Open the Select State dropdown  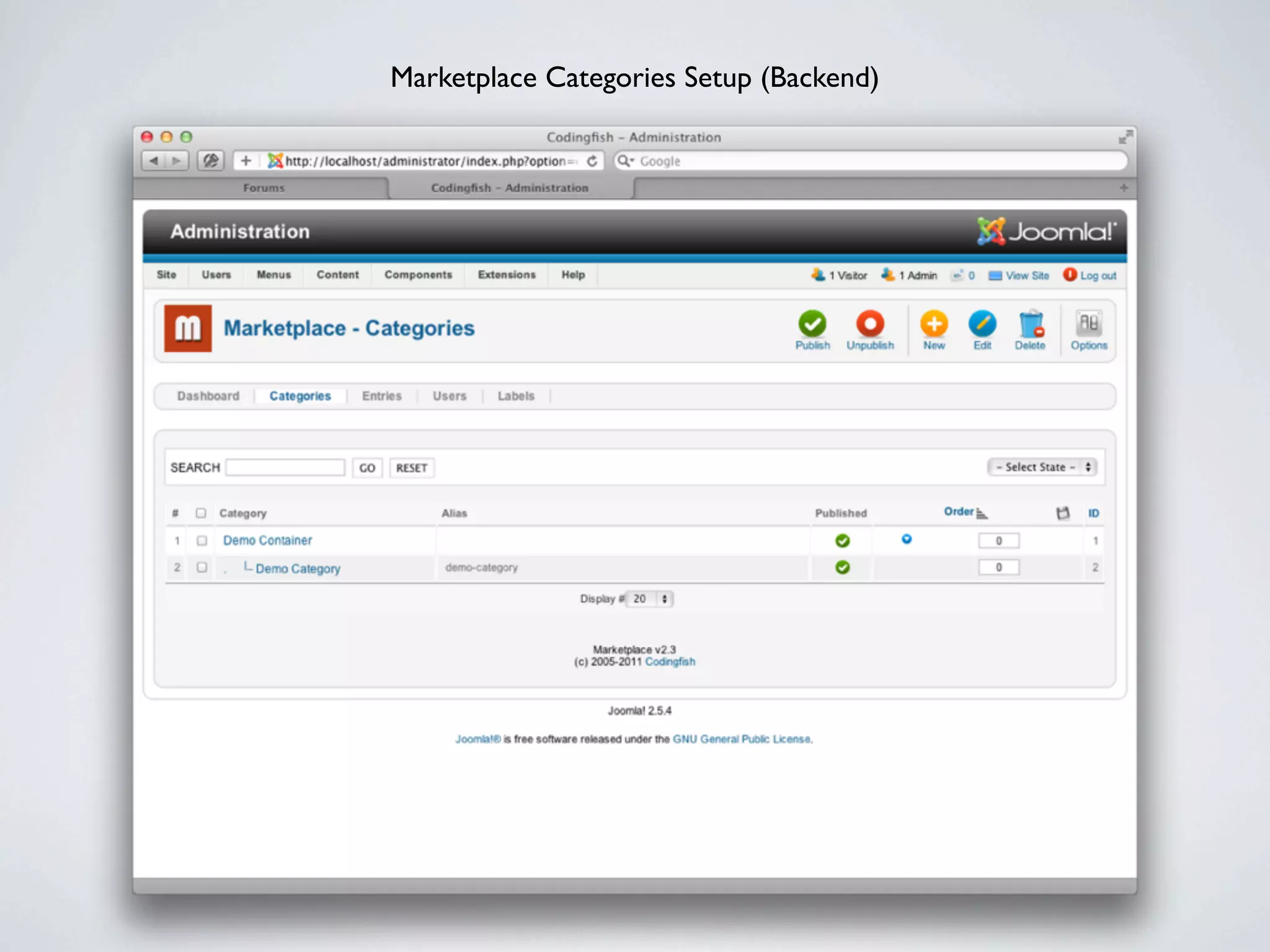click(x=1042, y=467)
